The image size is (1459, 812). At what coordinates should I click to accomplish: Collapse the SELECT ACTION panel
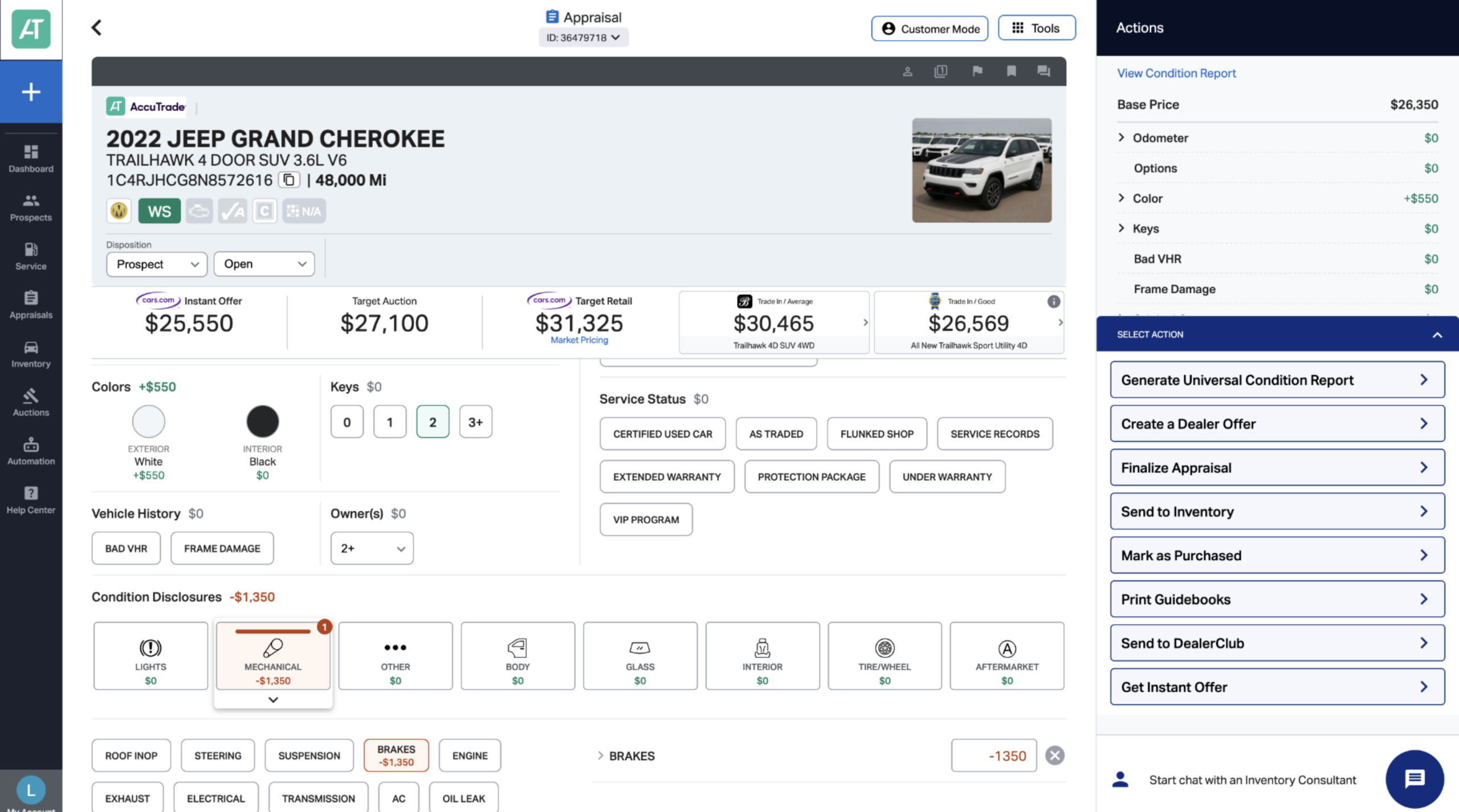click(1437, 334)
